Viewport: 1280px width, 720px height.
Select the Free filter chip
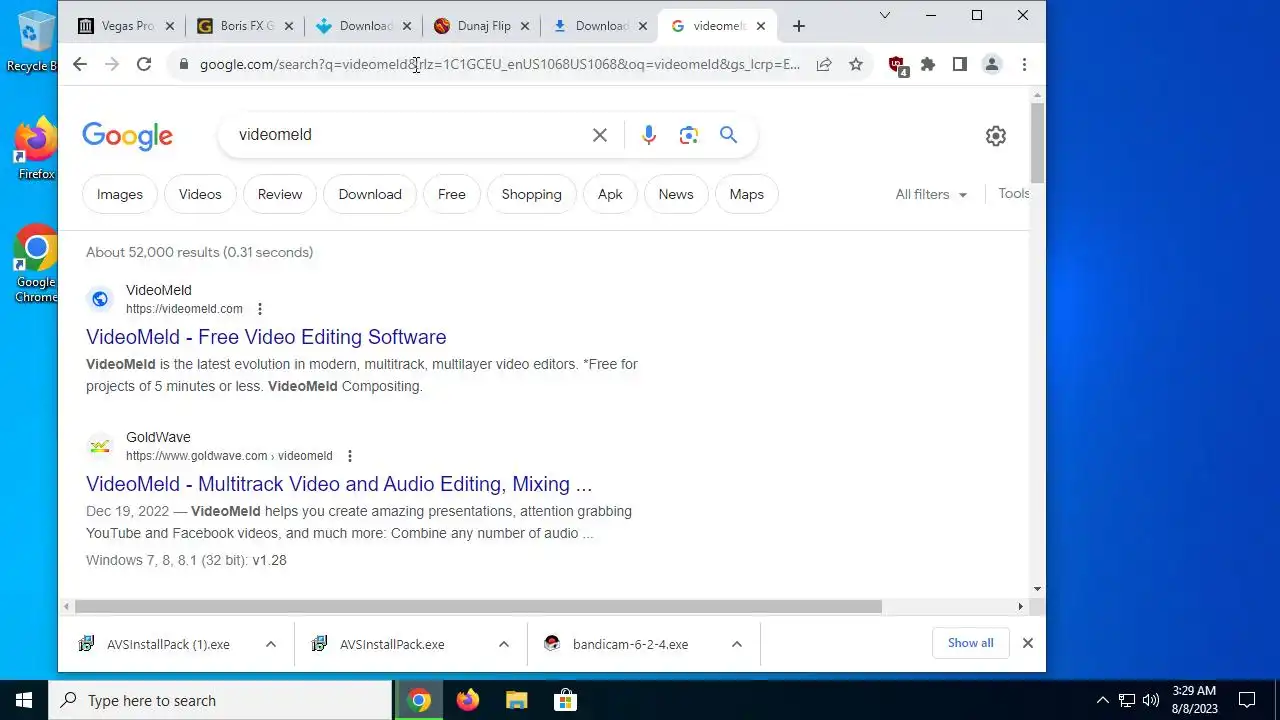pos(452,194)
